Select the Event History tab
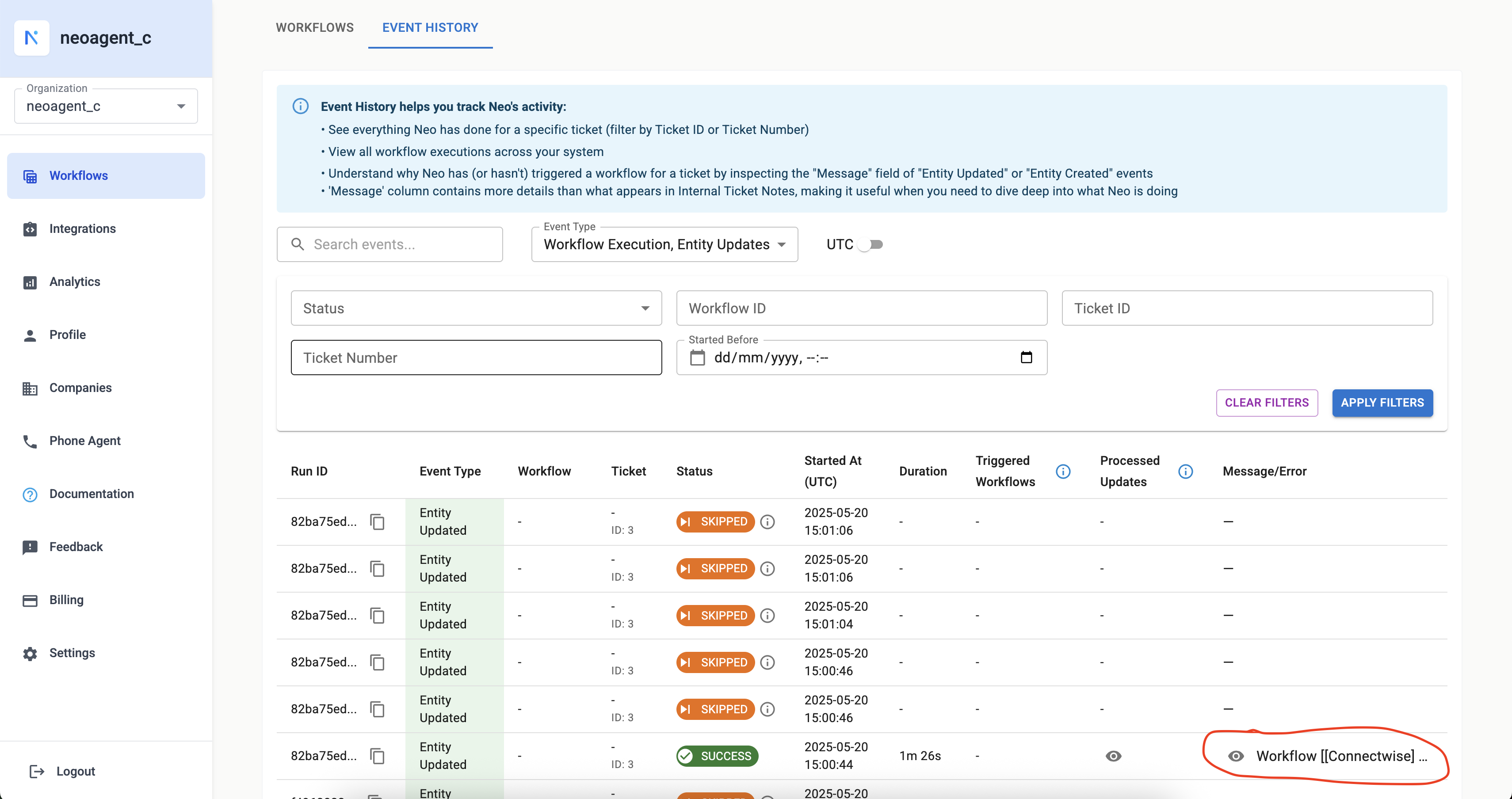 pos(430,27)
